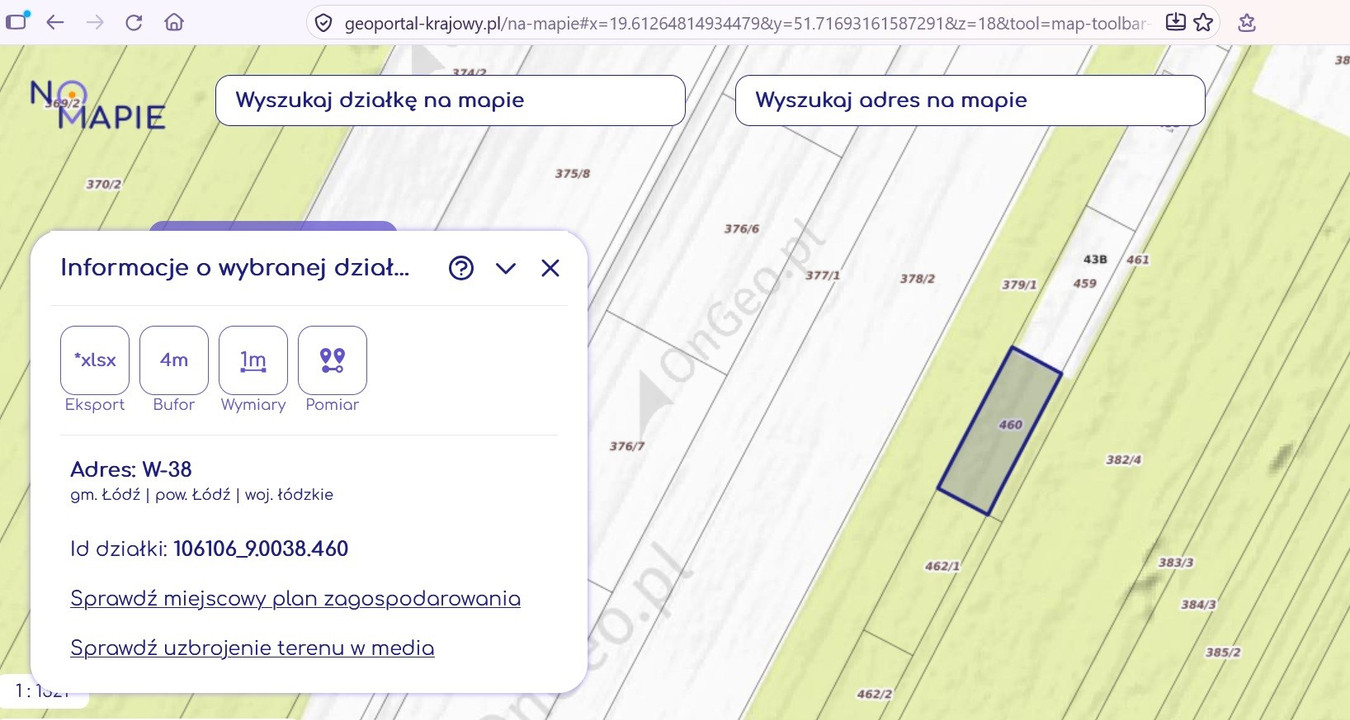This screenshot has height=720, width=1350.
Task: Open Sprawdź uzbrojenie terenu w media link
Action: coord(252,648)
